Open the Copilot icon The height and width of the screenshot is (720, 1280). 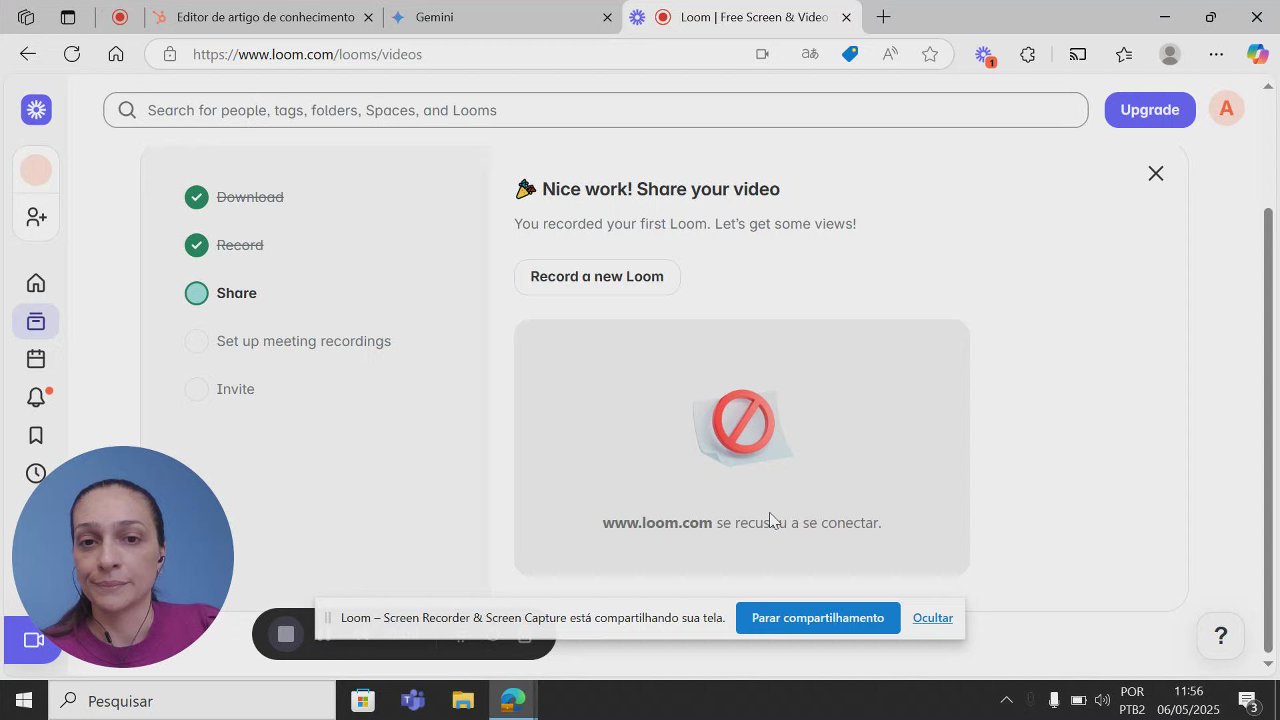coord(1257,54)
